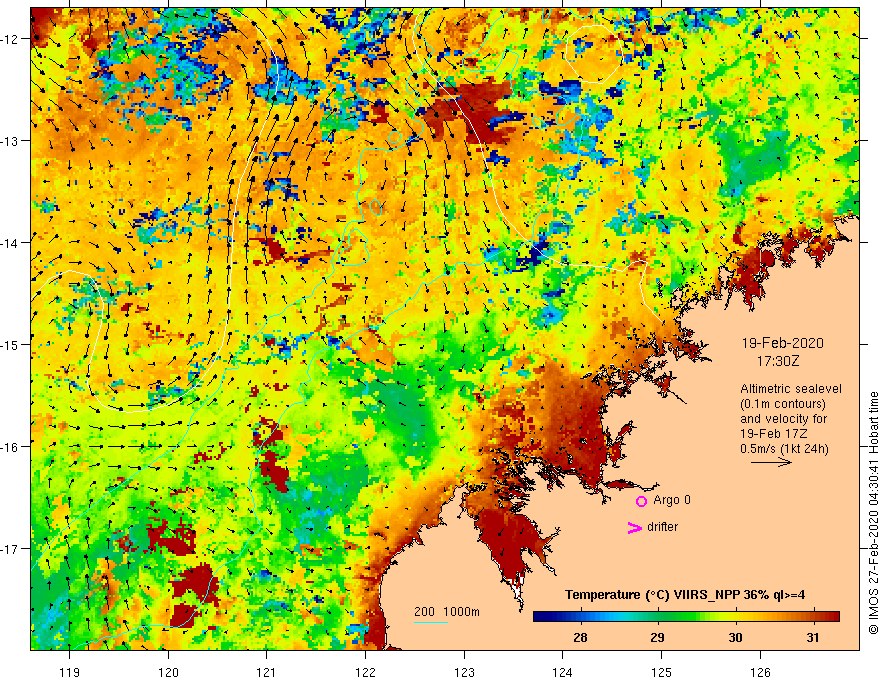Click the magenta drifter arrowhead symbol
The height and width of the screenshot is (680, 880).
tap(635, 527)
